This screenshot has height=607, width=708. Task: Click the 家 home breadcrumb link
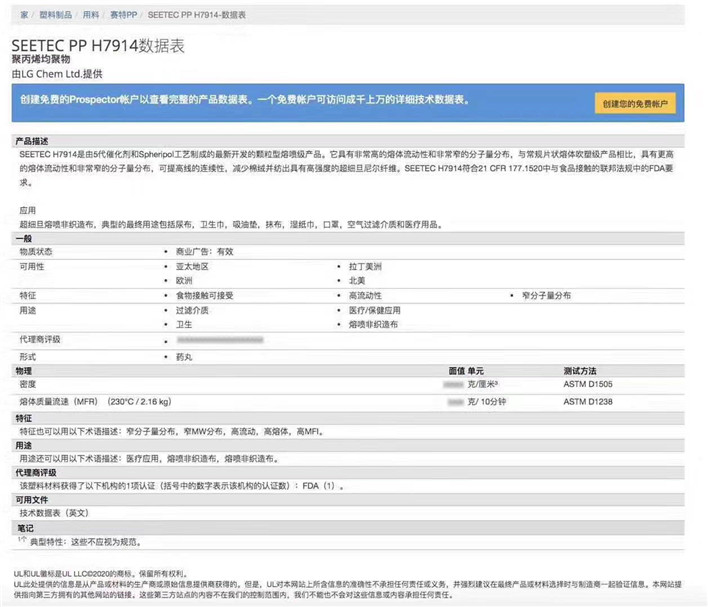23,17
